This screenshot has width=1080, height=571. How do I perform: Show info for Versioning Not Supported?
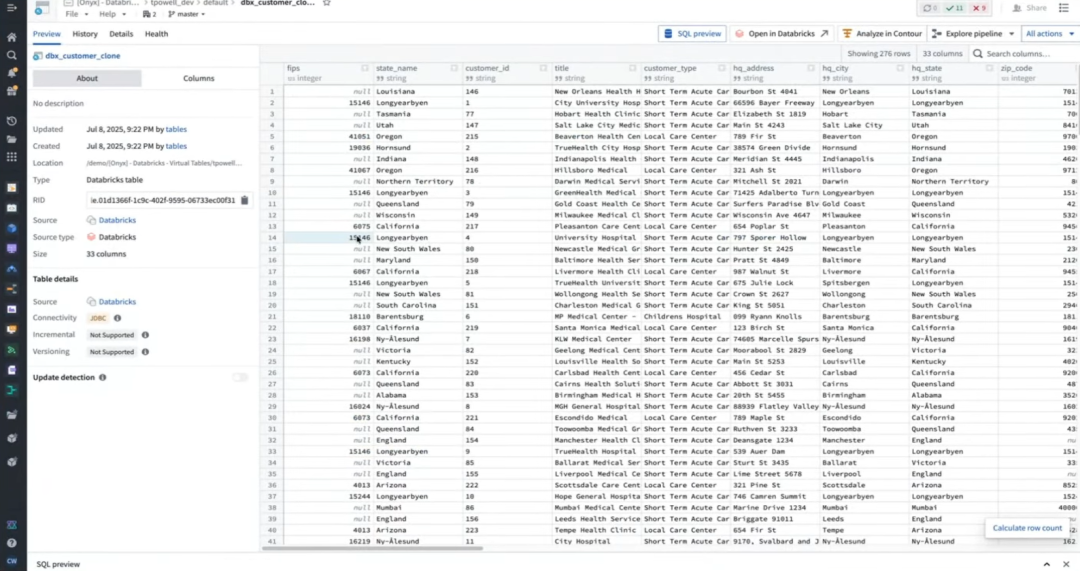pyautogui.click(x=145, y=352)
